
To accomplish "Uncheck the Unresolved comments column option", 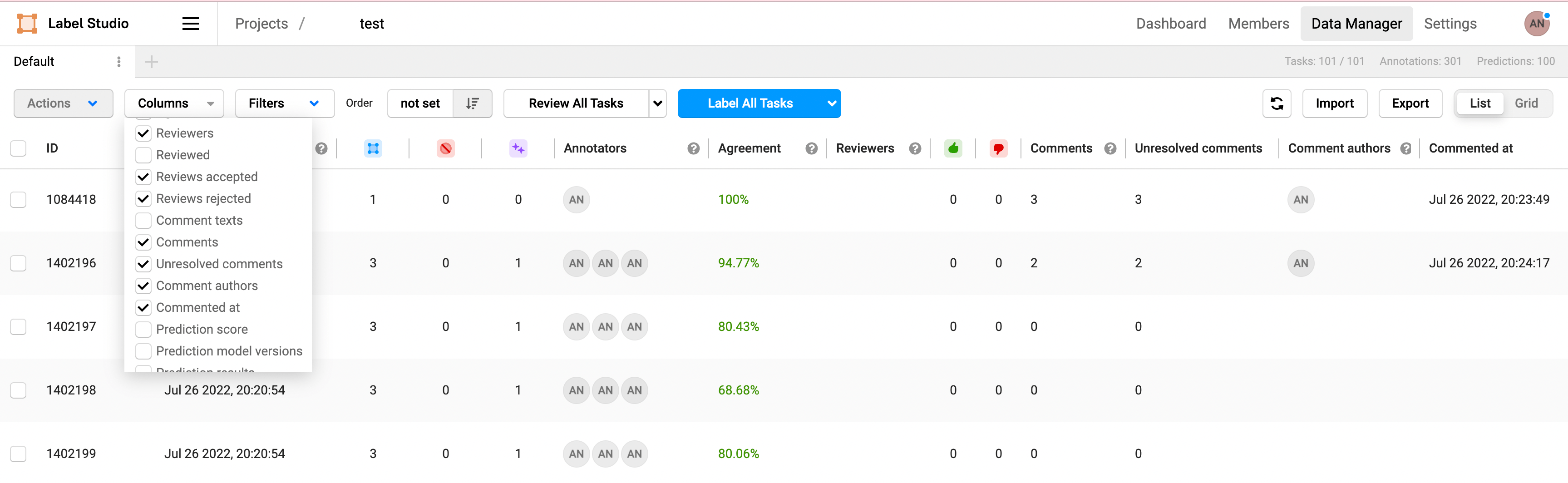I will point(143,264).
